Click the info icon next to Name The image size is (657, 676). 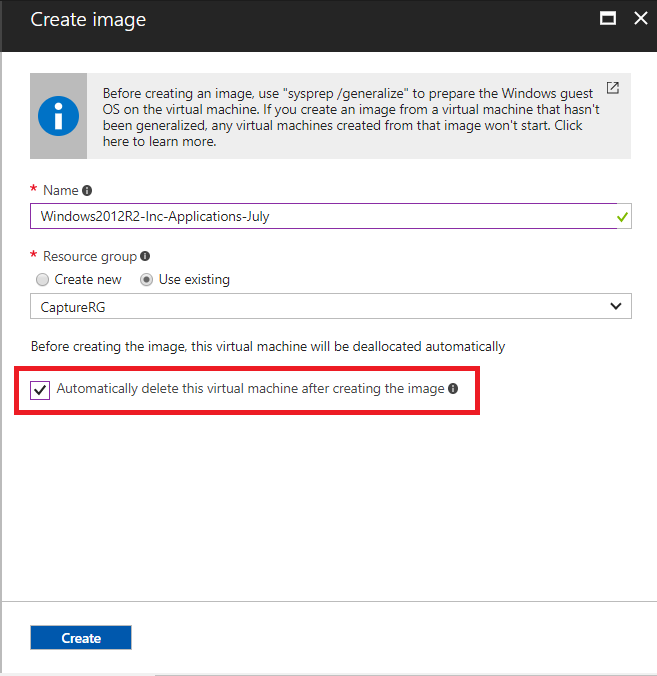pyautogui.click(x=87, y=191)
